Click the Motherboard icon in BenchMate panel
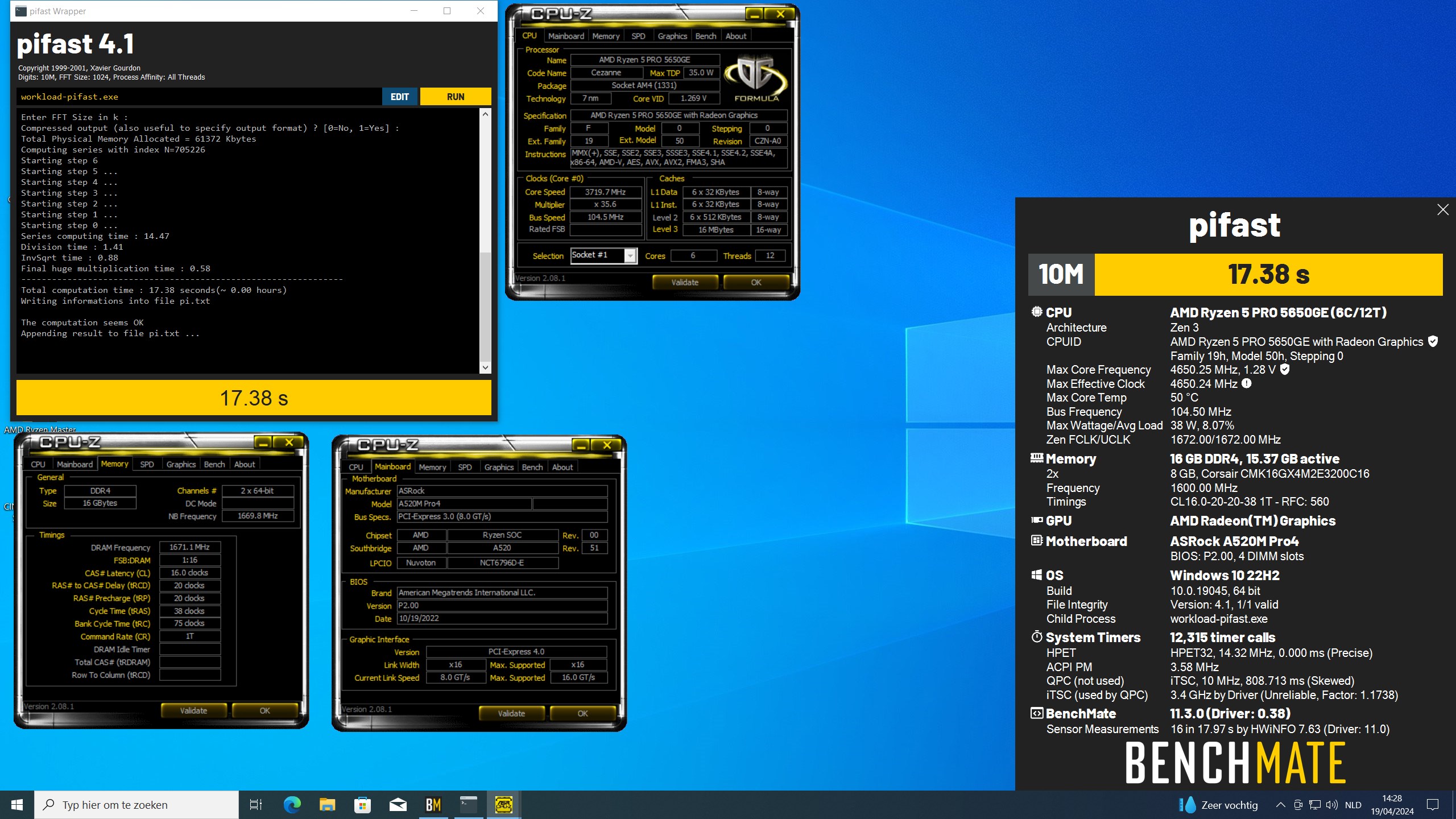Image resolution: width=1456 pixels, height=819 pixels. click(1037, 540)
